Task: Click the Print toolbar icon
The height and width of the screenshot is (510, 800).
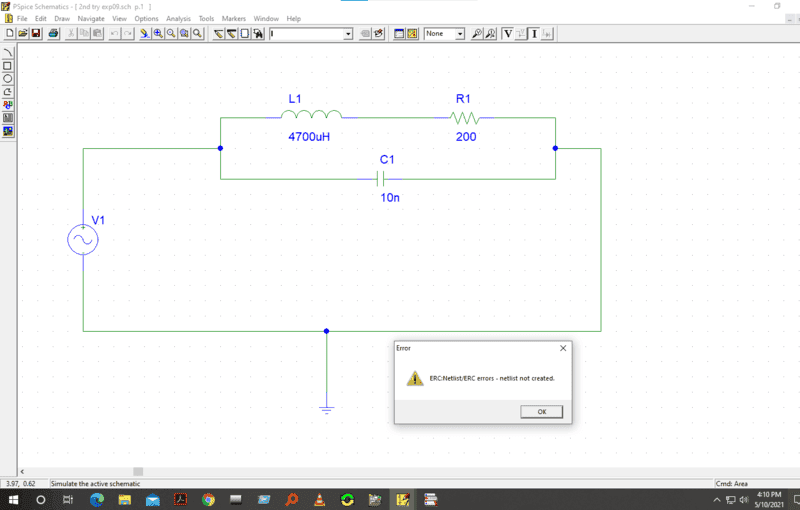Action: tap(53, 33)
